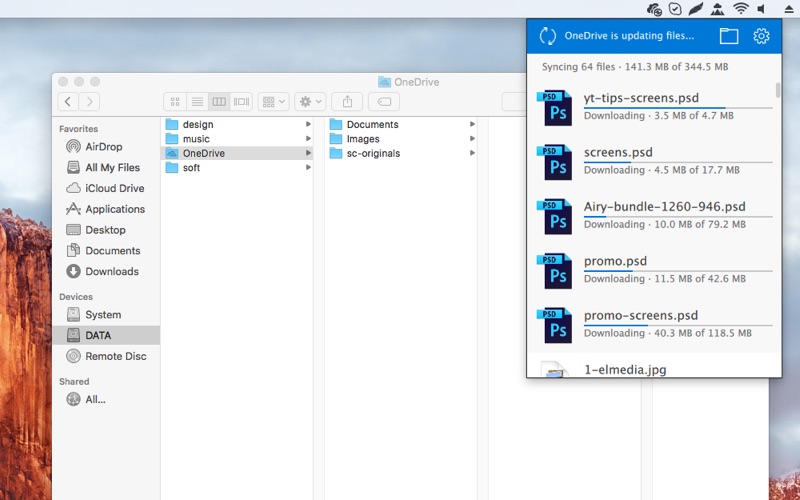Switch Finder to Cover Flow view
The width and height of the screenshot is (800, 500).
pos(241,102)
